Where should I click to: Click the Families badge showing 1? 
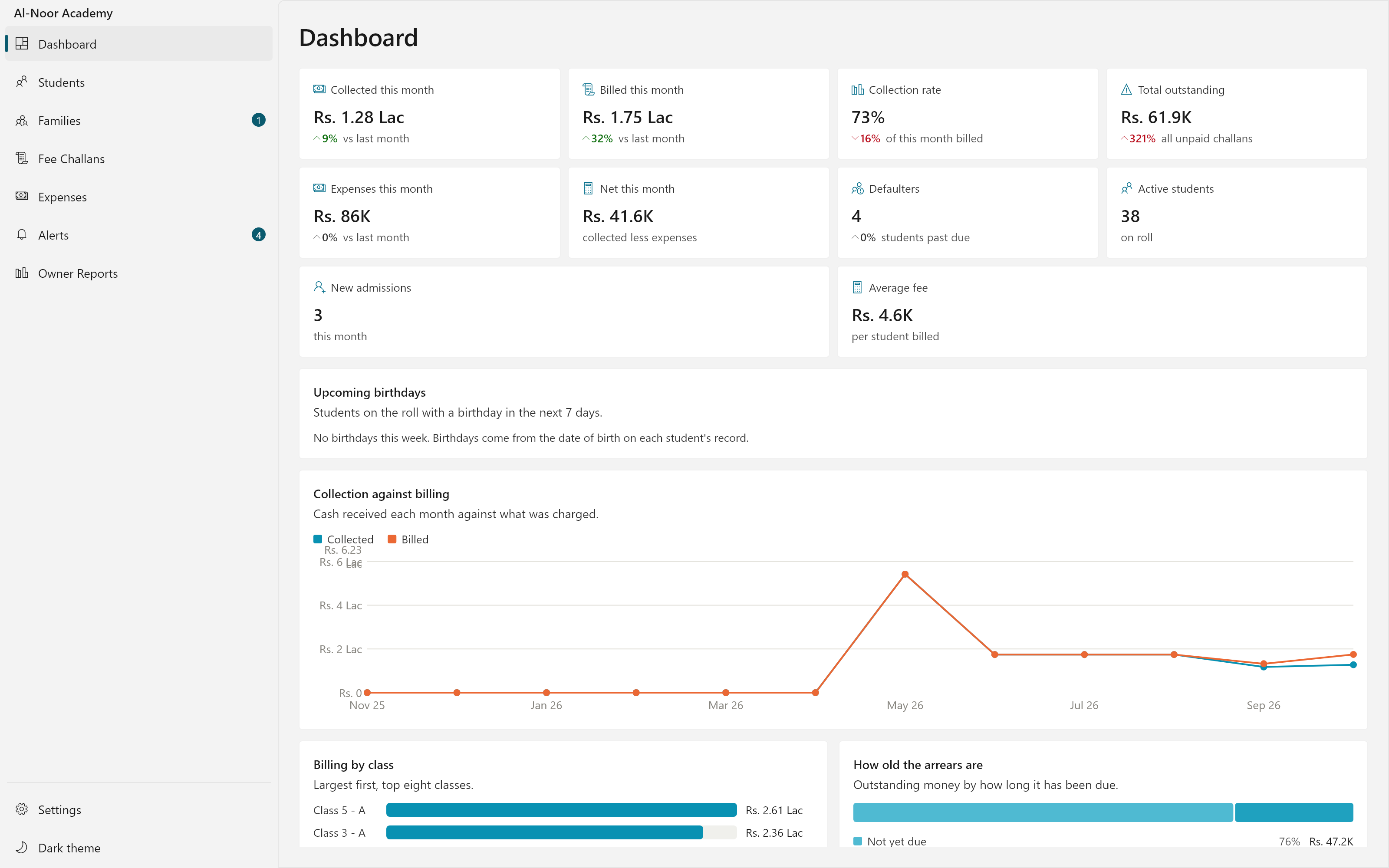point(258,120)
